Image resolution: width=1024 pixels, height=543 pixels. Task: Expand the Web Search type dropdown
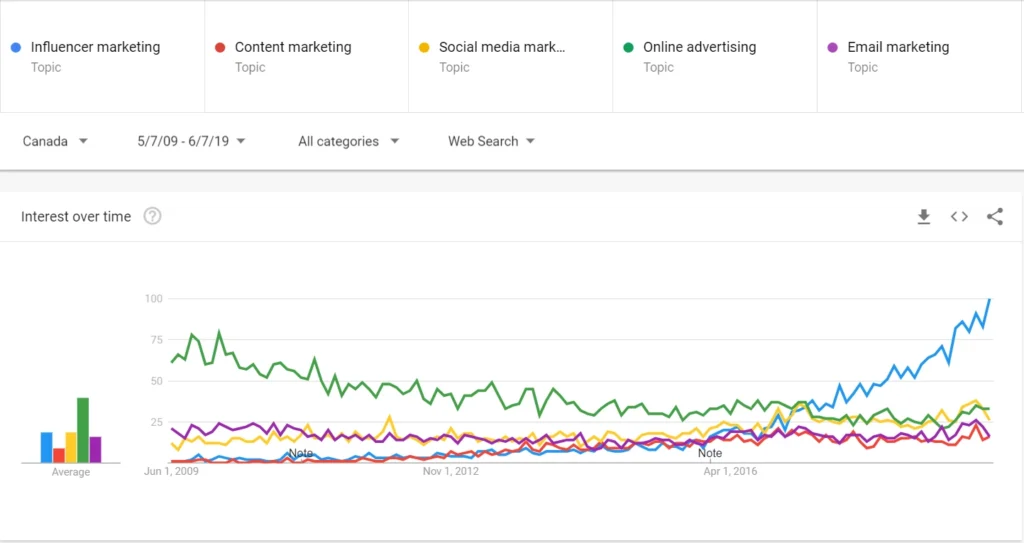pos(491,141)
